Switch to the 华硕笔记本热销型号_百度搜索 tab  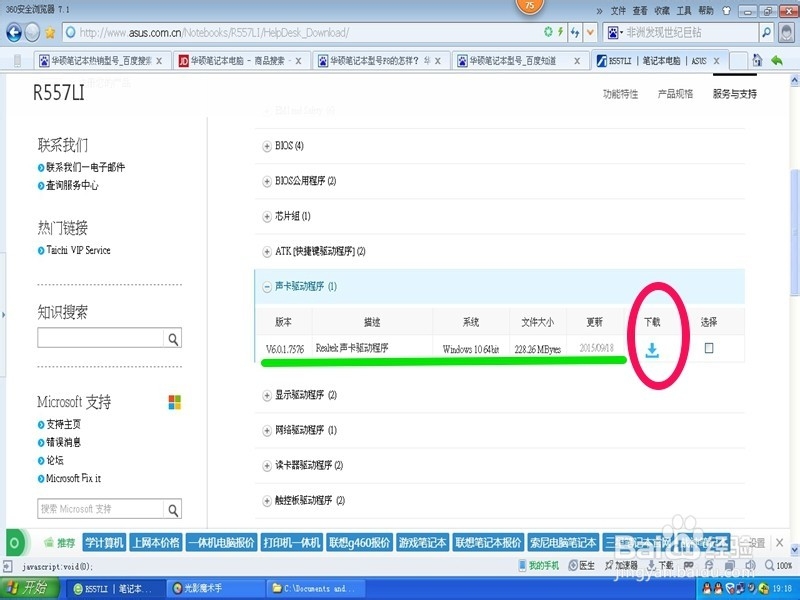pyautogui.click(x=101, y=61)
